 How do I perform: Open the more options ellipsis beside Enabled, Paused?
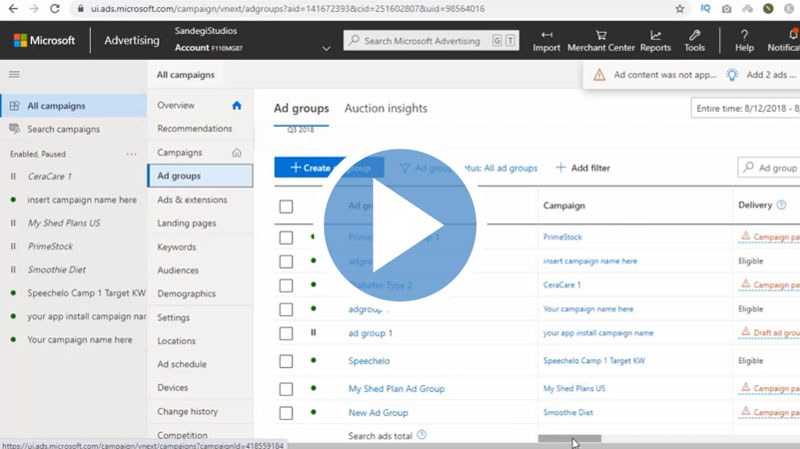pos(132,154)
